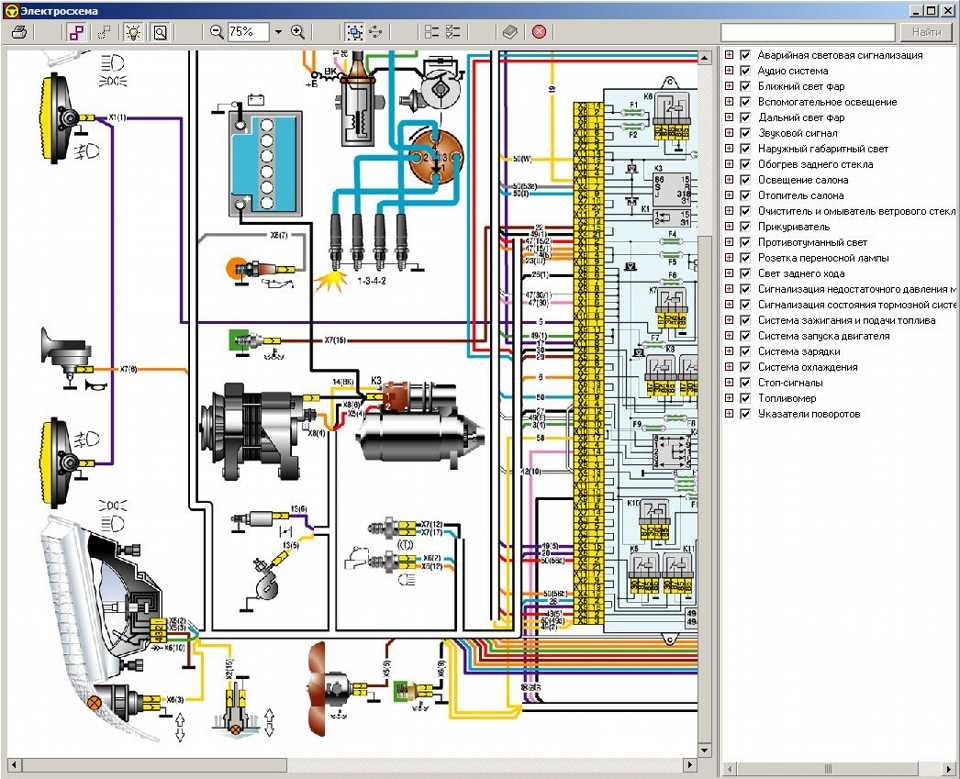The height and width of the screenshot is (779, 960).
Task: Expand the Ближний свет фар tree node
Action: pos(729,87)
